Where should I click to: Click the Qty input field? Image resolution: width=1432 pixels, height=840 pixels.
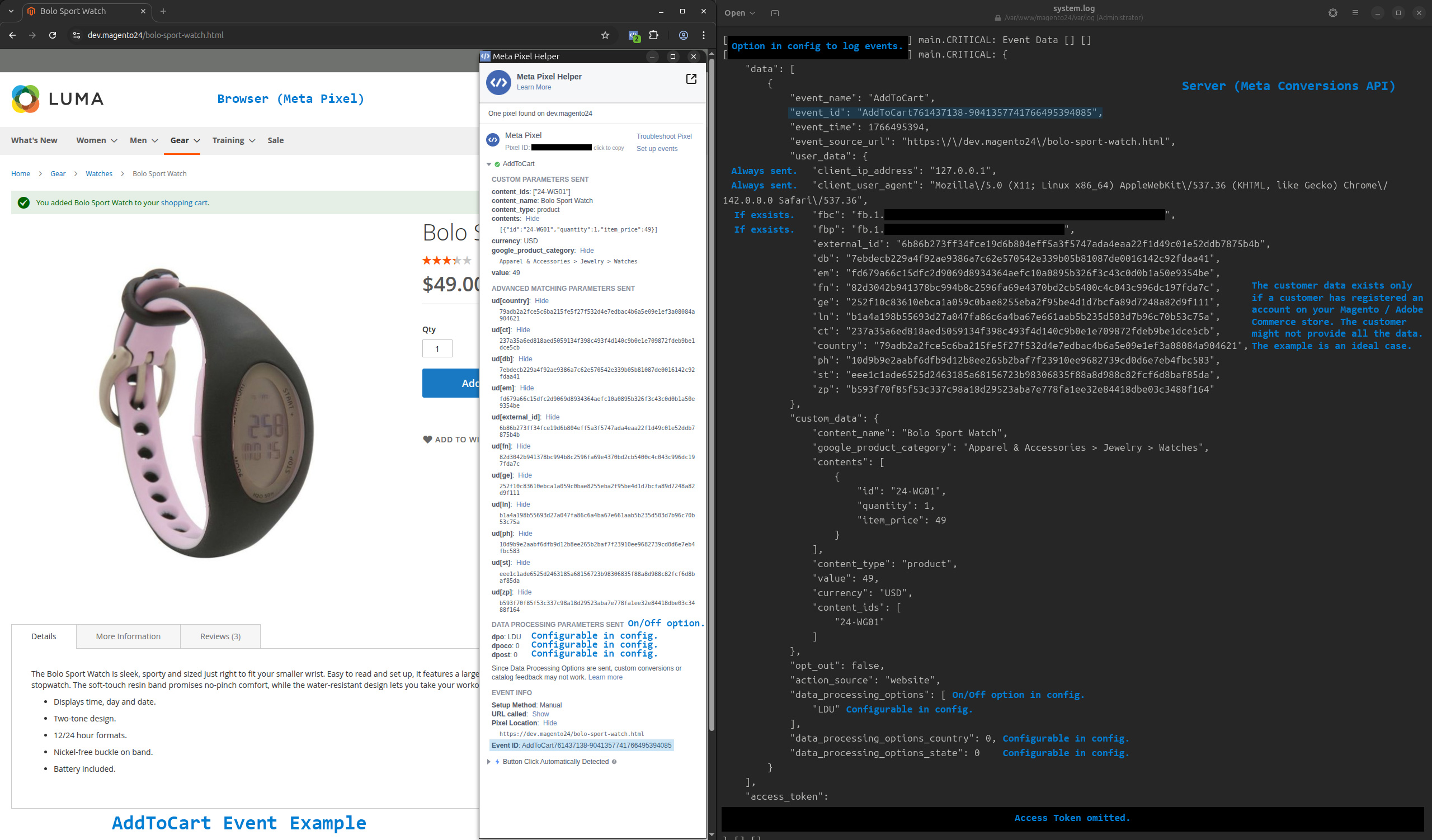[436, 348]
